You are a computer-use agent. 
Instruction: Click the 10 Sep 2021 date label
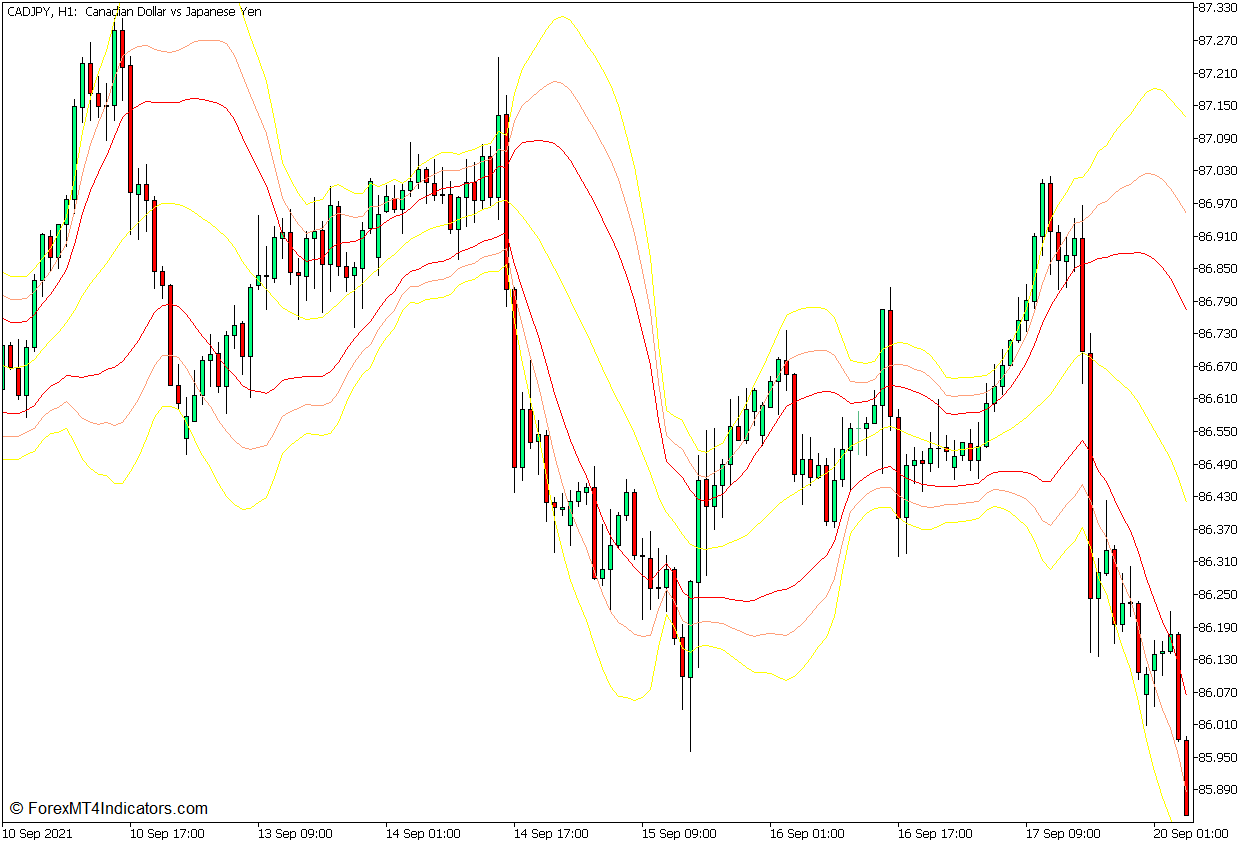pyautogui.click(x=38, y=833)
